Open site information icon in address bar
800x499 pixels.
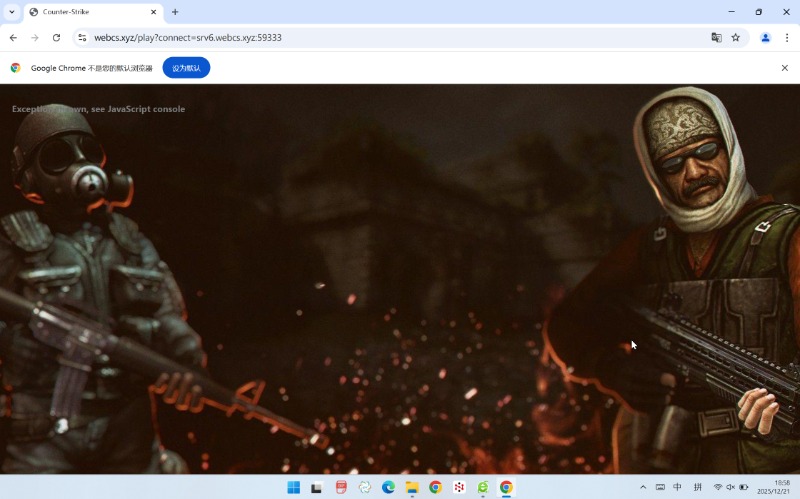coord(82,38)
